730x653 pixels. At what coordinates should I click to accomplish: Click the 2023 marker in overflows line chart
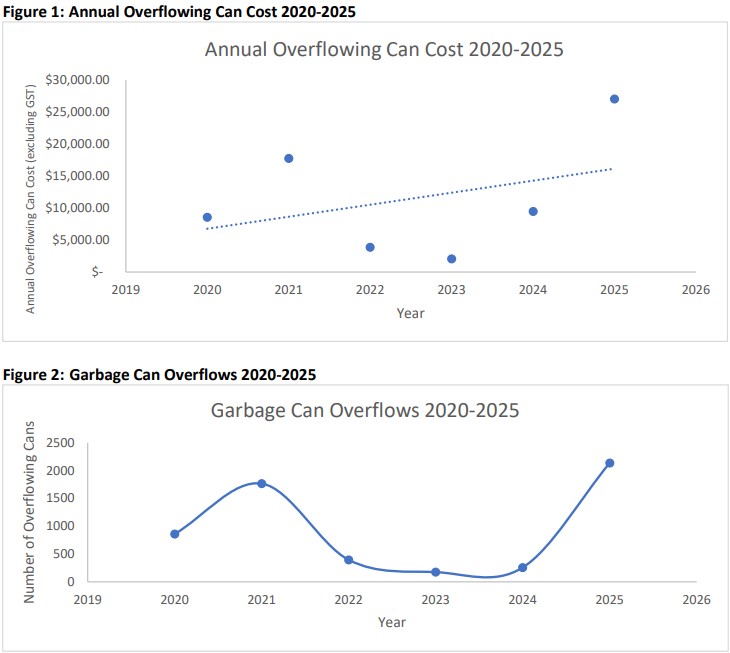pos(436,572)
